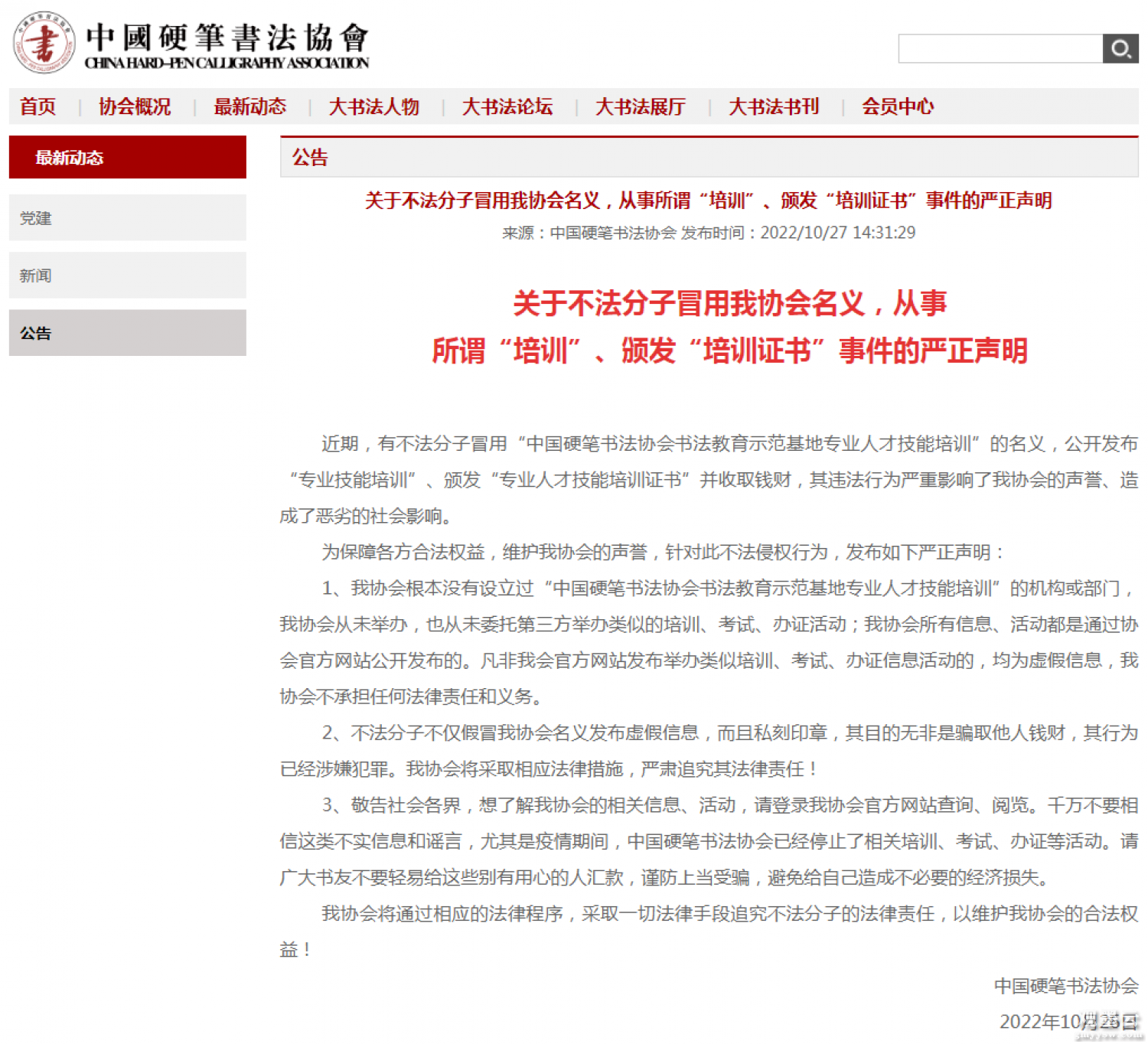Click the 中國硬筆書法協會 site title text
Screen dimensions: 1148x1044
pos(227,37)
